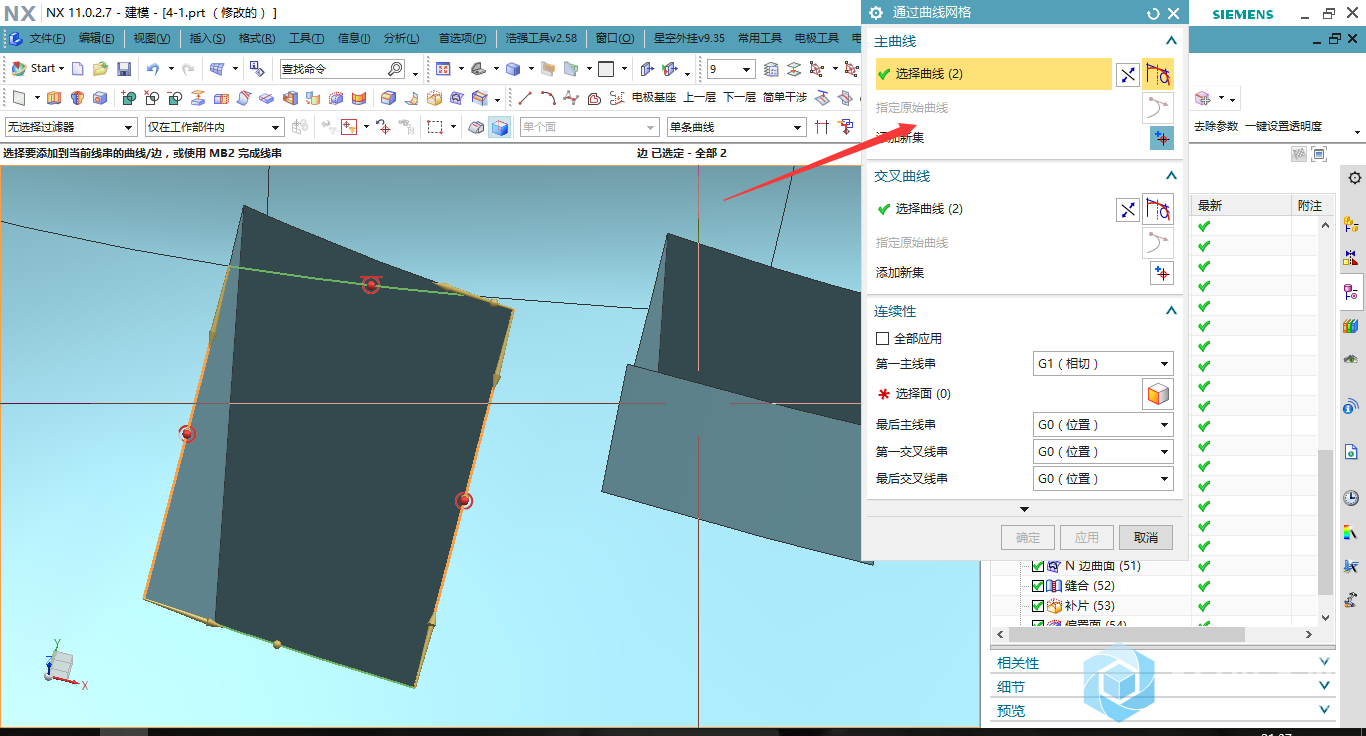Viewport: 1366px width, 736px height.
Task: Open the 第一主线串 continuity dropdown
Action: (1102, 364)
